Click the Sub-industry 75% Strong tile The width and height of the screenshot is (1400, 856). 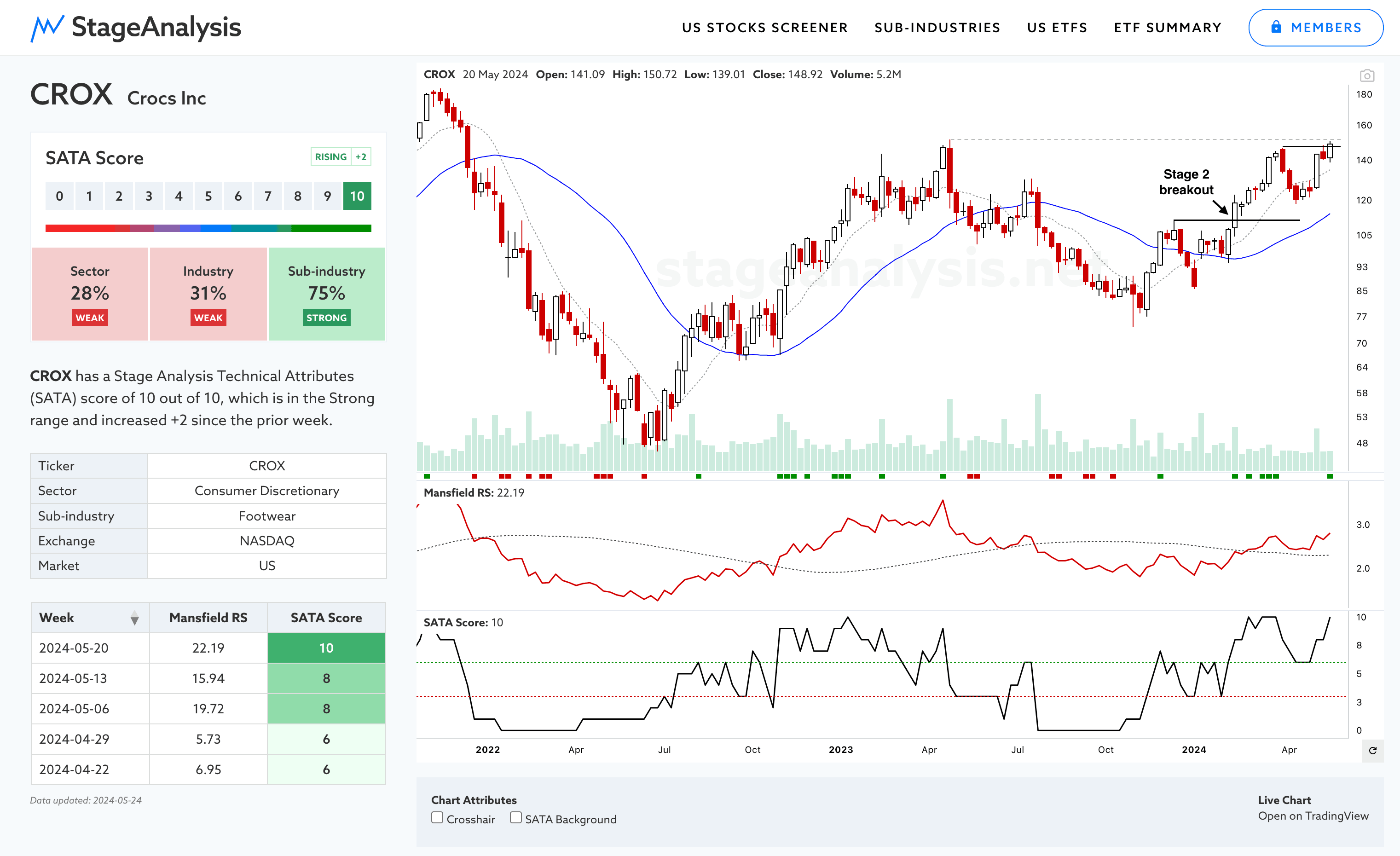327,294
